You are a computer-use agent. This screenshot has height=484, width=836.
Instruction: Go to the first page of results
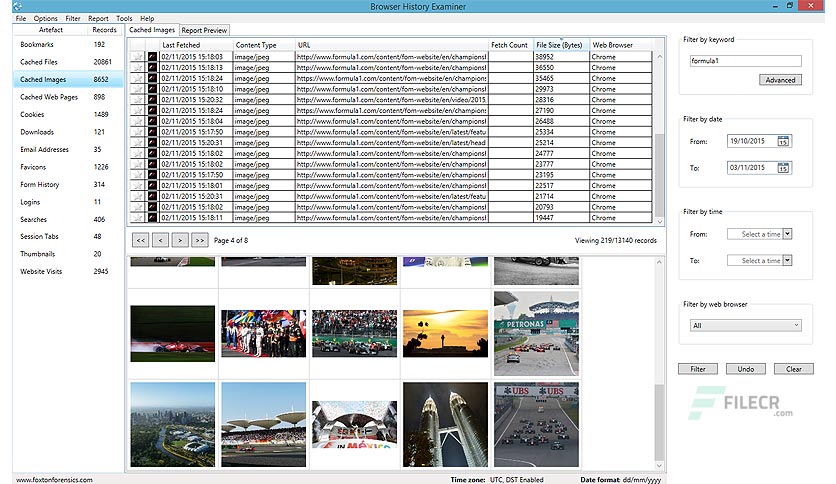(x=141, y=240)
